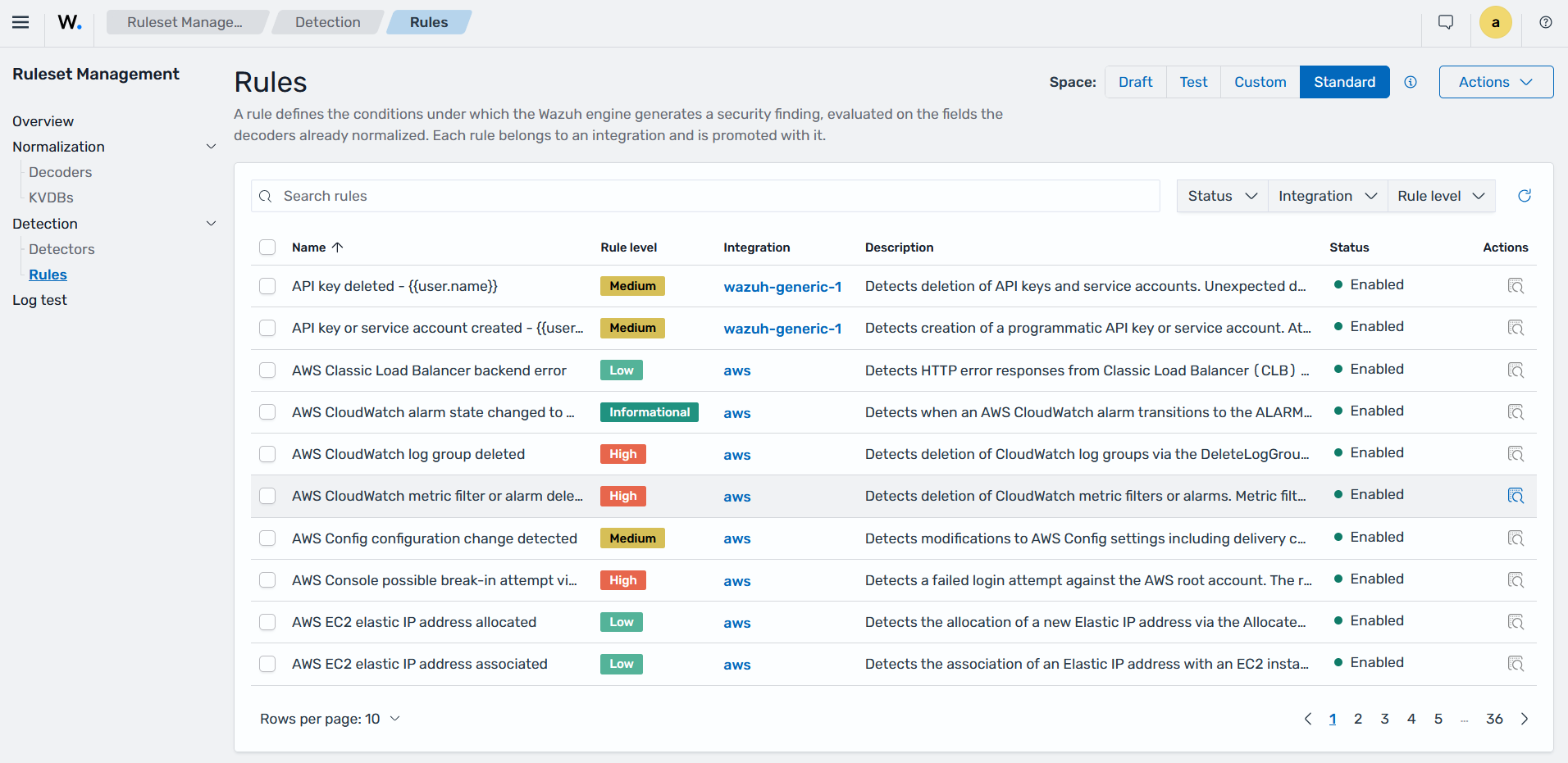Select all rules checkbox in header
This screenshot has width=1568, height=763.
[267, 248]
